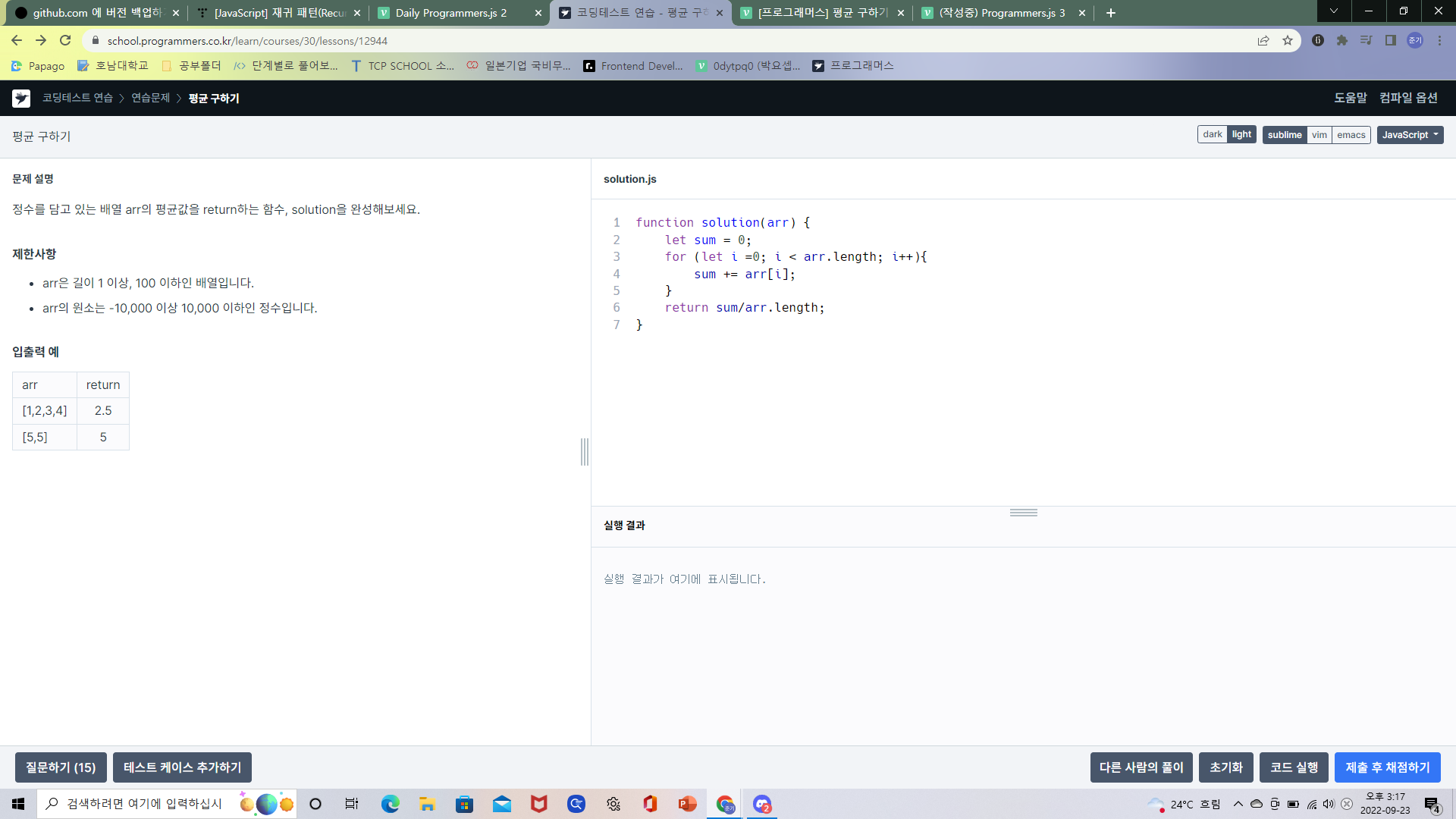Viewport: 1456px width, 819px height.
Task: Open 컴파일 옵션 link
Action: [1408, 98]
